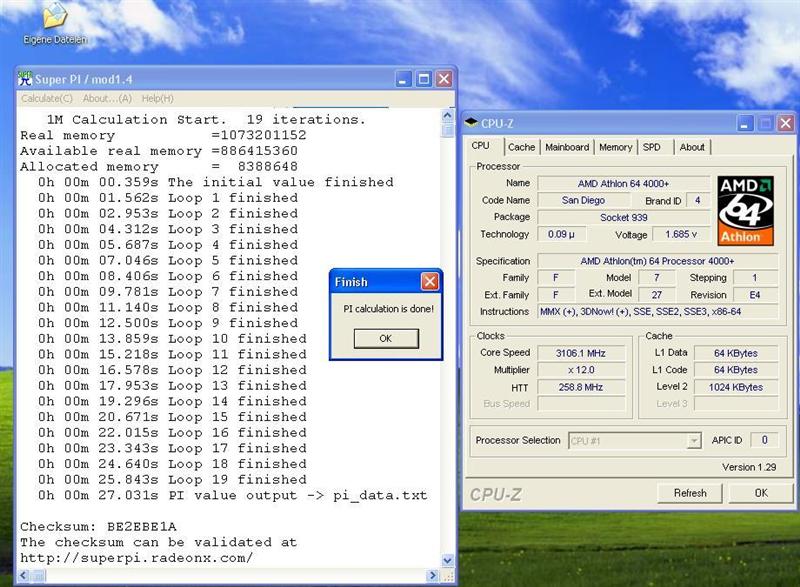Confirm the Finish dialog with OK
Viewport: 800px width, 587px height.
point(386,339)
